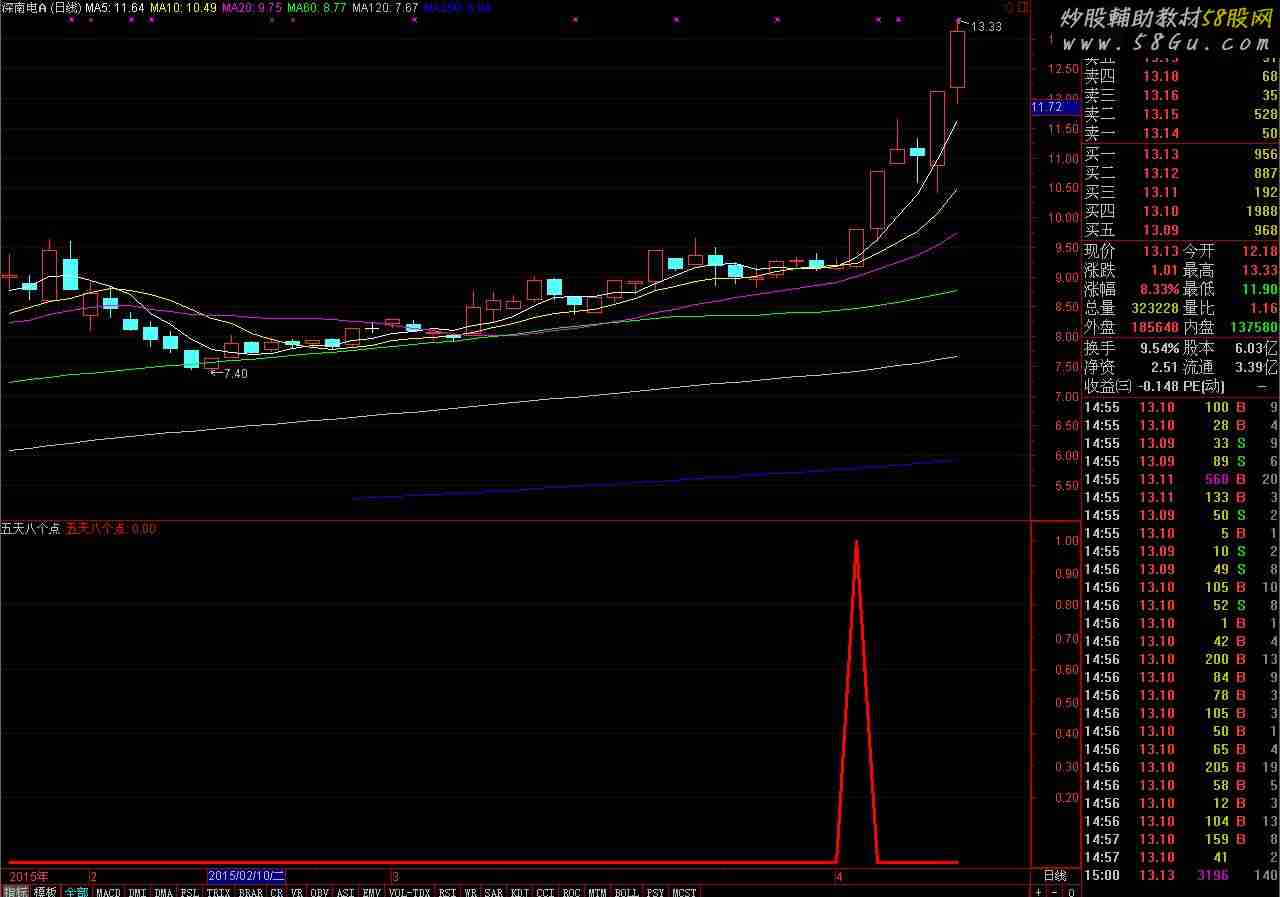The width and height of the screenshot is (1280, 897).
Task: Select the ASI indicator tab
Action: (x=346, y=891)
